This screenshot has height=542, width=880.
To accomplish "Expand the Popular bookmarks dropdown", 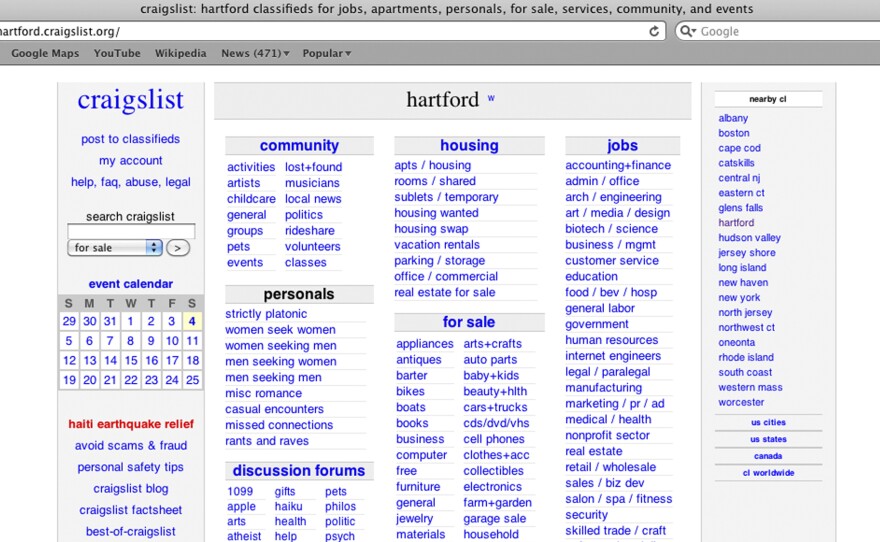I will click(326, 53).
